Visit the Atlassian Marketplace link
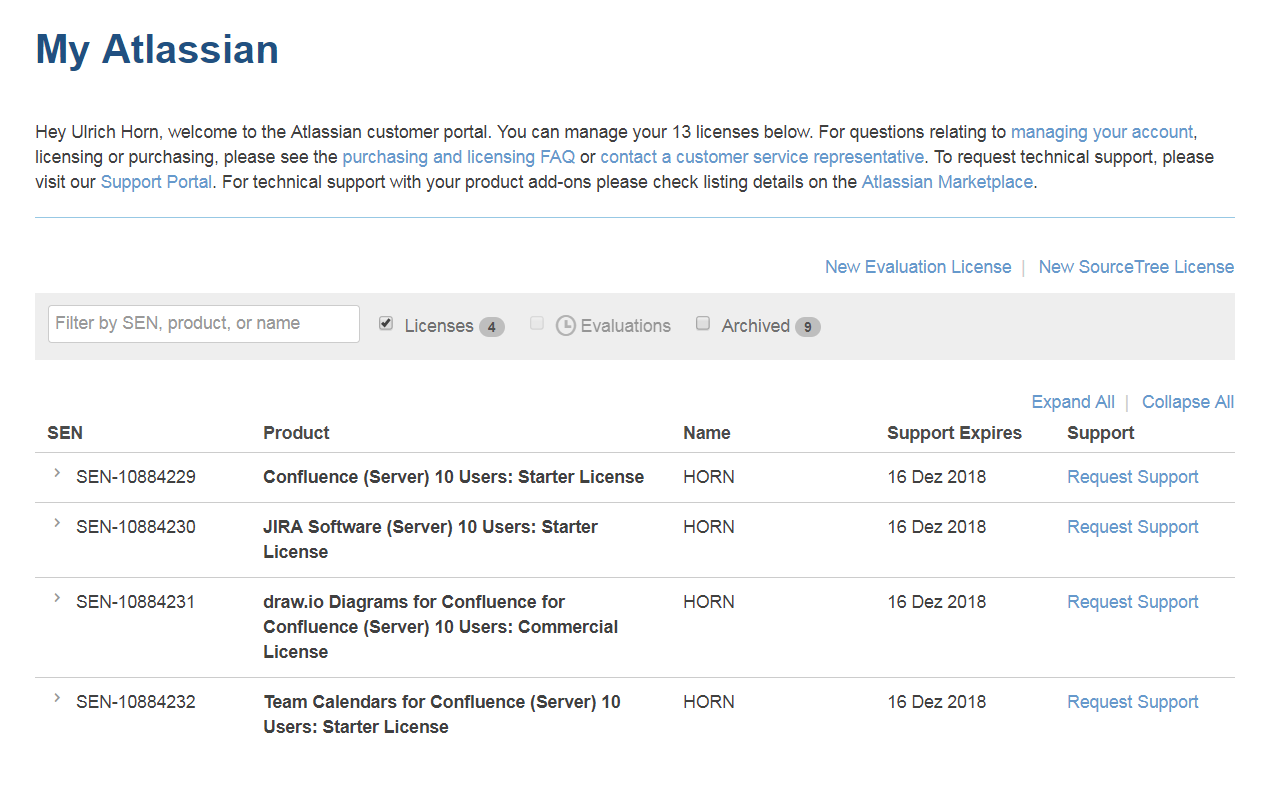Image resolution: width=1280 pixels, height=785 pixels. coord(946,182)
